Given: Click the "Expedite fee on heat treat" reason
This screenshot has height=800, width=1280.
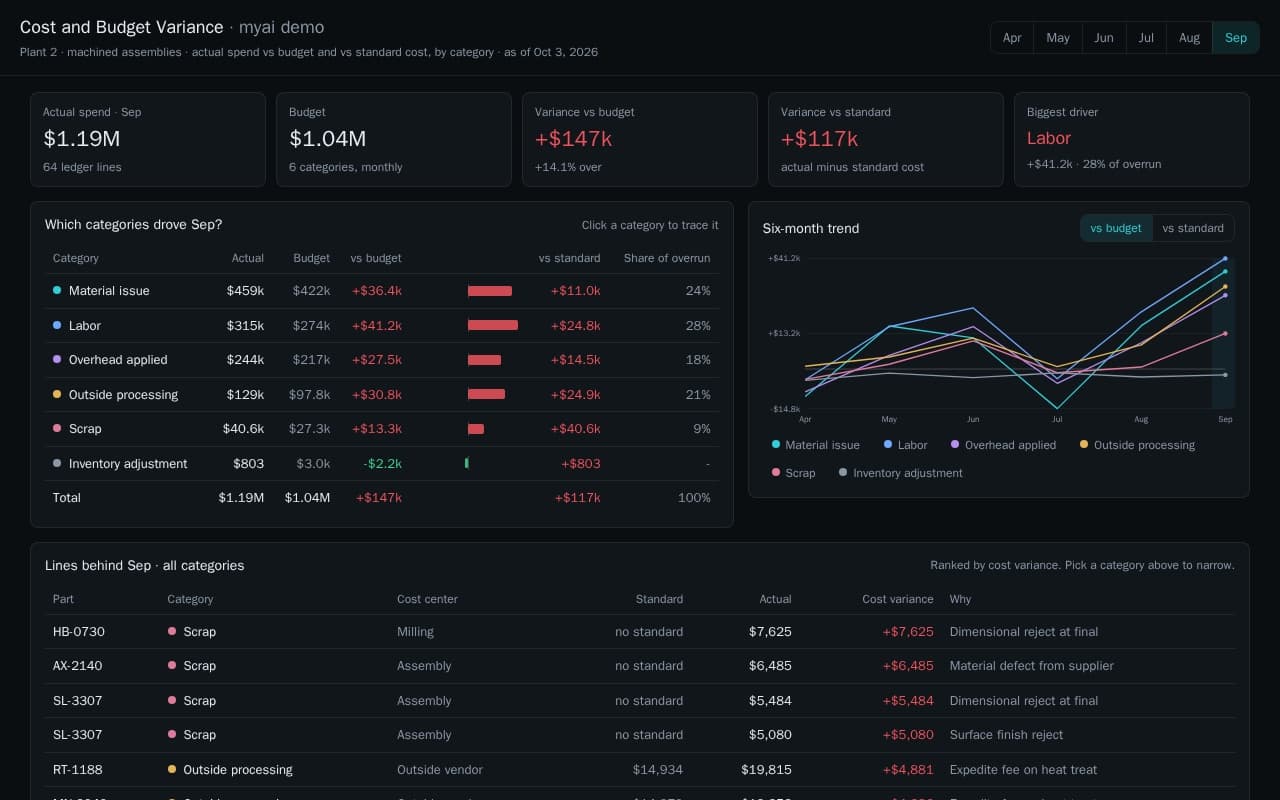Looking at the screenshot, I should 1023,770.
